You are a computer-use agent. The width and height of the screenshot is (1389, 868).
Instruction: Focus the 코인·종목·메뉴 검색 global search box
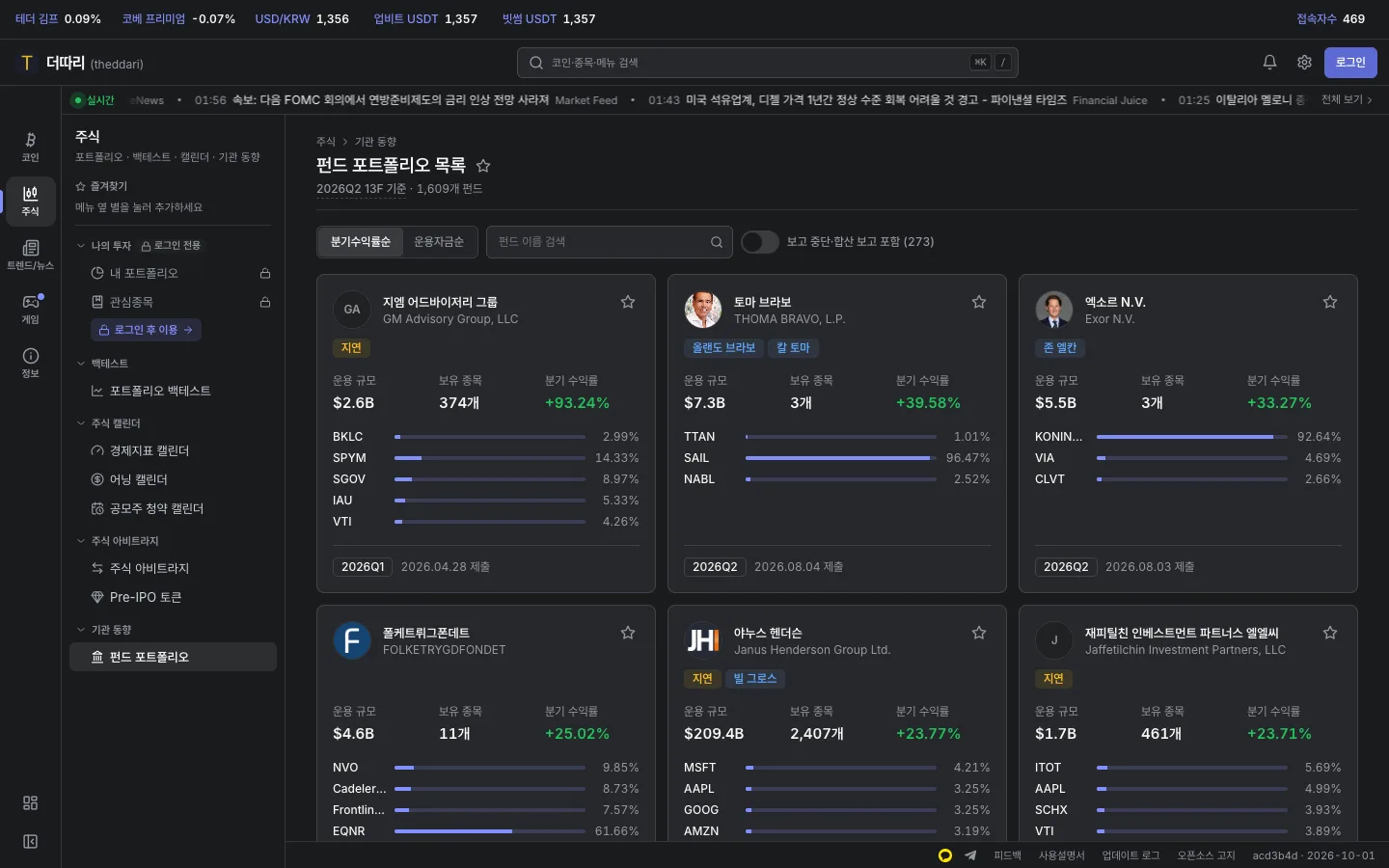(768, 63)
